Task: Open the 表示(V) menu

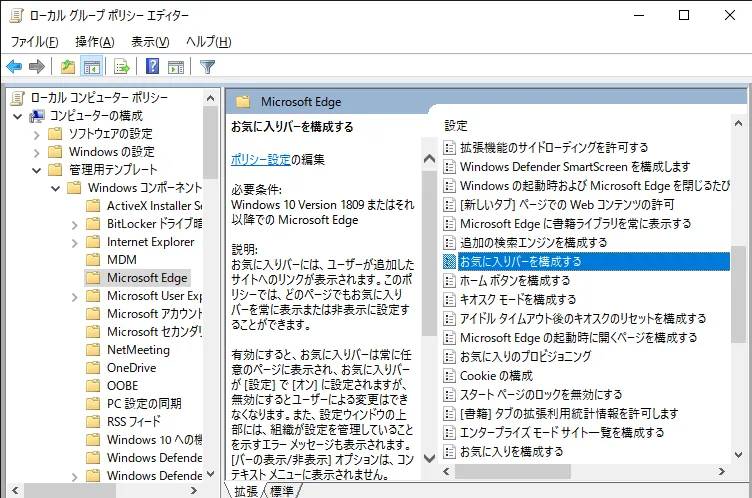Action: [150, 42]
